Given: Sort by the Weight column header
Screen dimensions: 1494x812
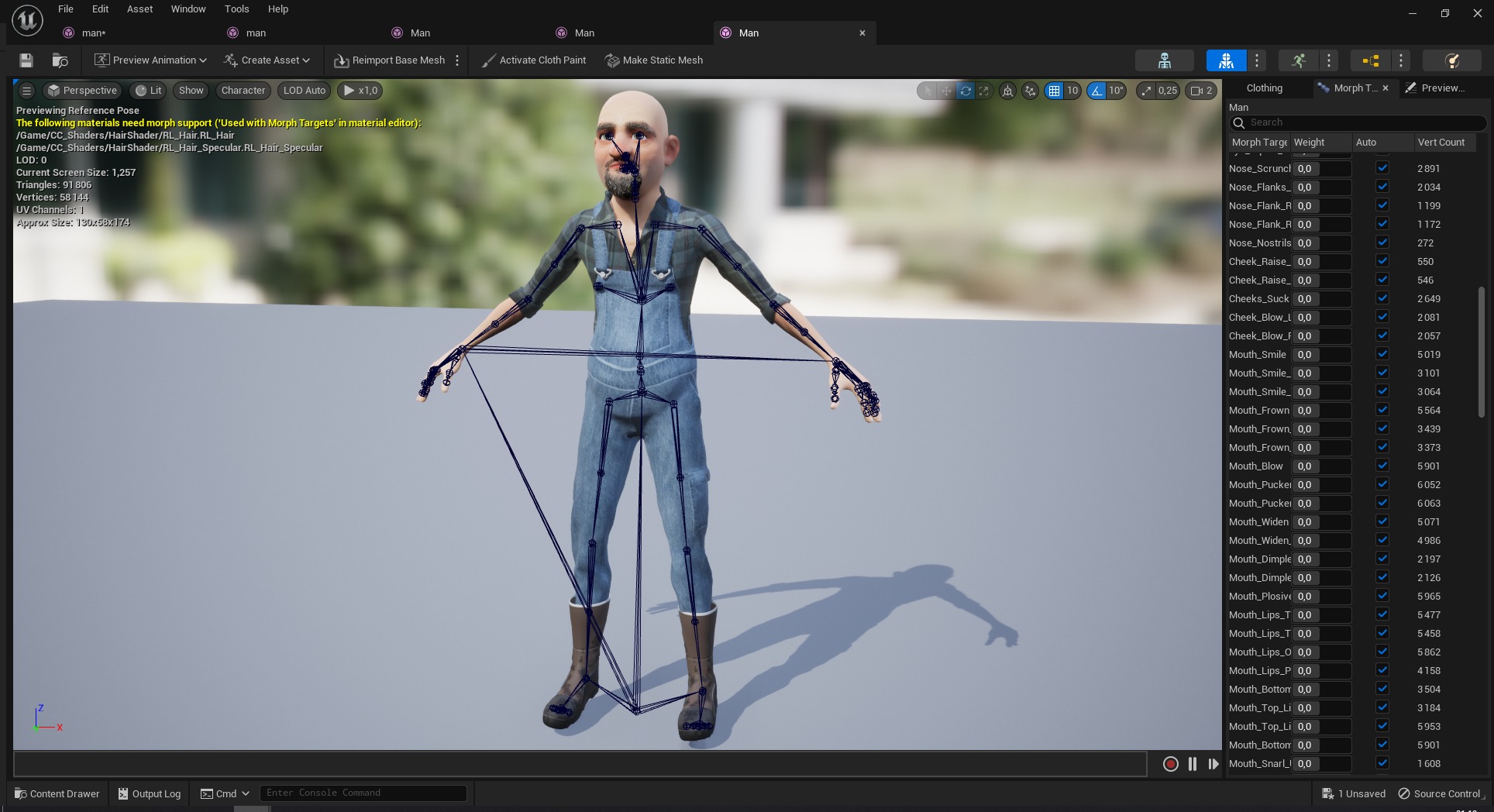Looking at the screenshot, I should pos(1320,143).
